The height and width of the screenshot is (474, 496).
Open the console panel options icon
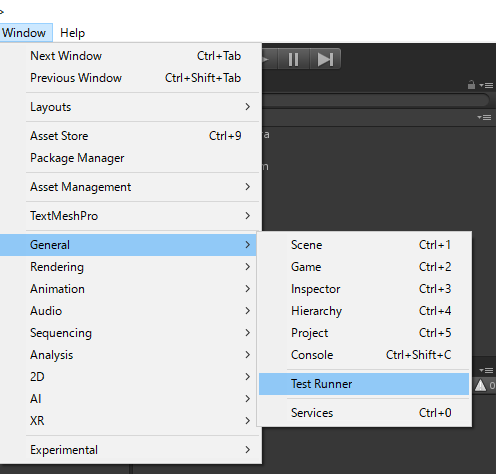pyautogui.click(x=486, y=370)
